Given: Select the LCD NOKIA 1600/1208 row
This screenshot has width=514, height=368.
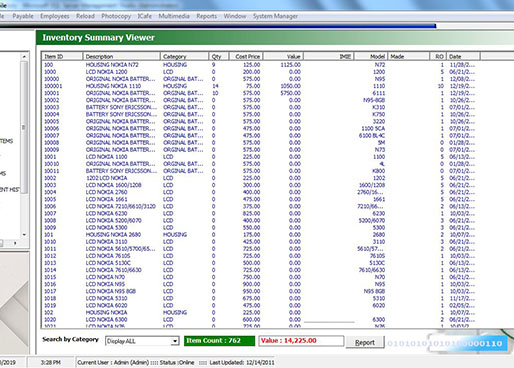Looking at the screenshot, I should pos(260,185).
